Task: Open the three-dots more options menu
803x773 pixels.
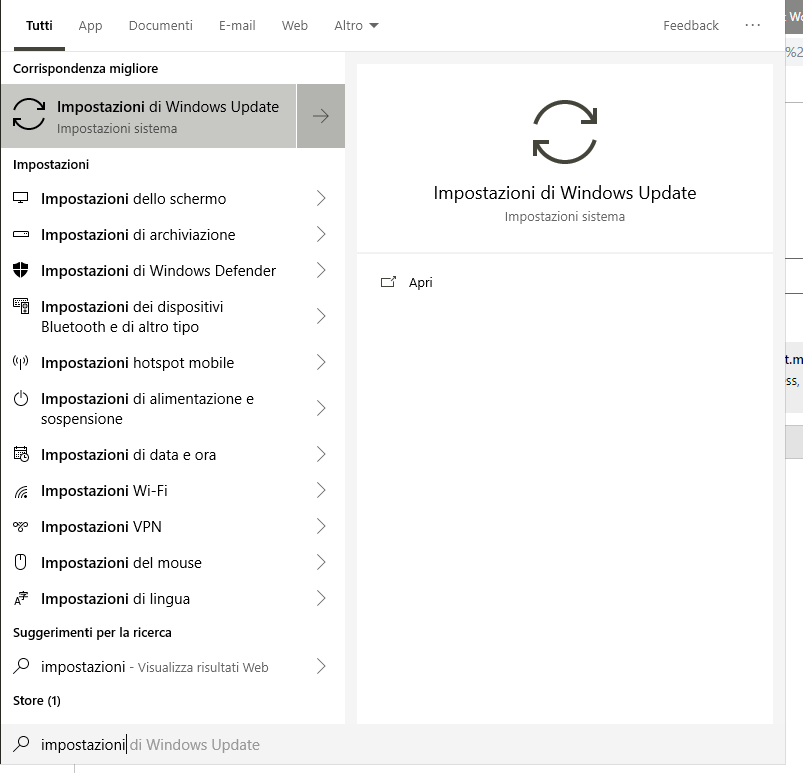Action: pyautogui.click(x=752, y=25)
